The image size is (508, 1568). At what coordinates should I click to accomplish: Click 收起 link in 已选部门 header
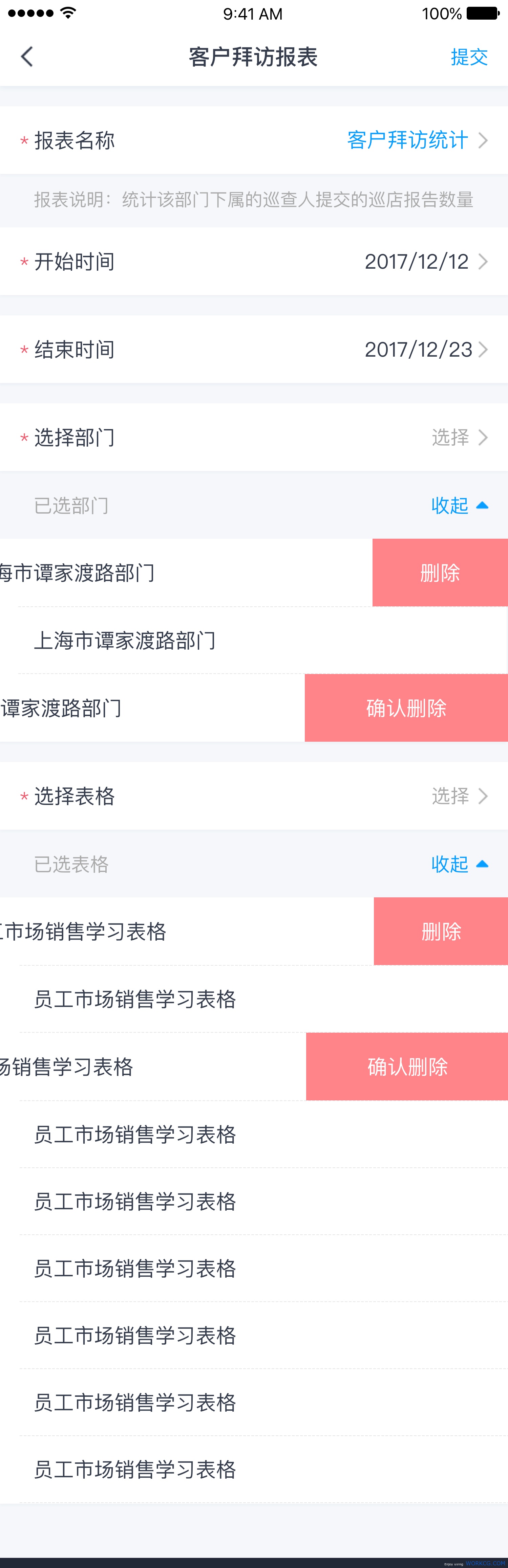(x=449, y=505)
